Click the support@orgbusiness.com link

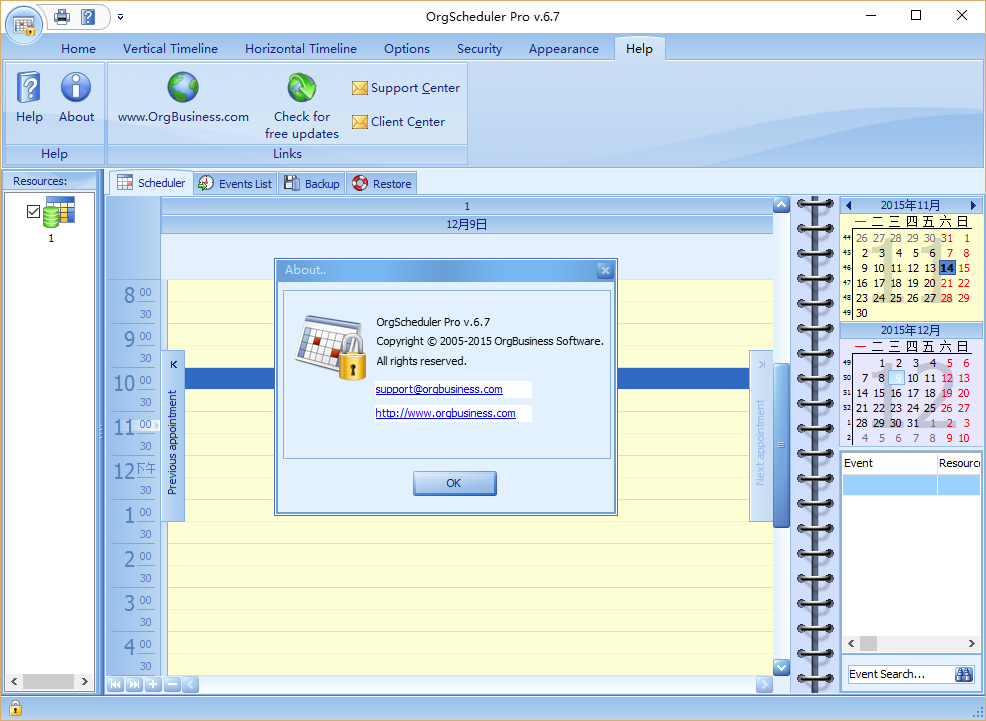point(439,389)
